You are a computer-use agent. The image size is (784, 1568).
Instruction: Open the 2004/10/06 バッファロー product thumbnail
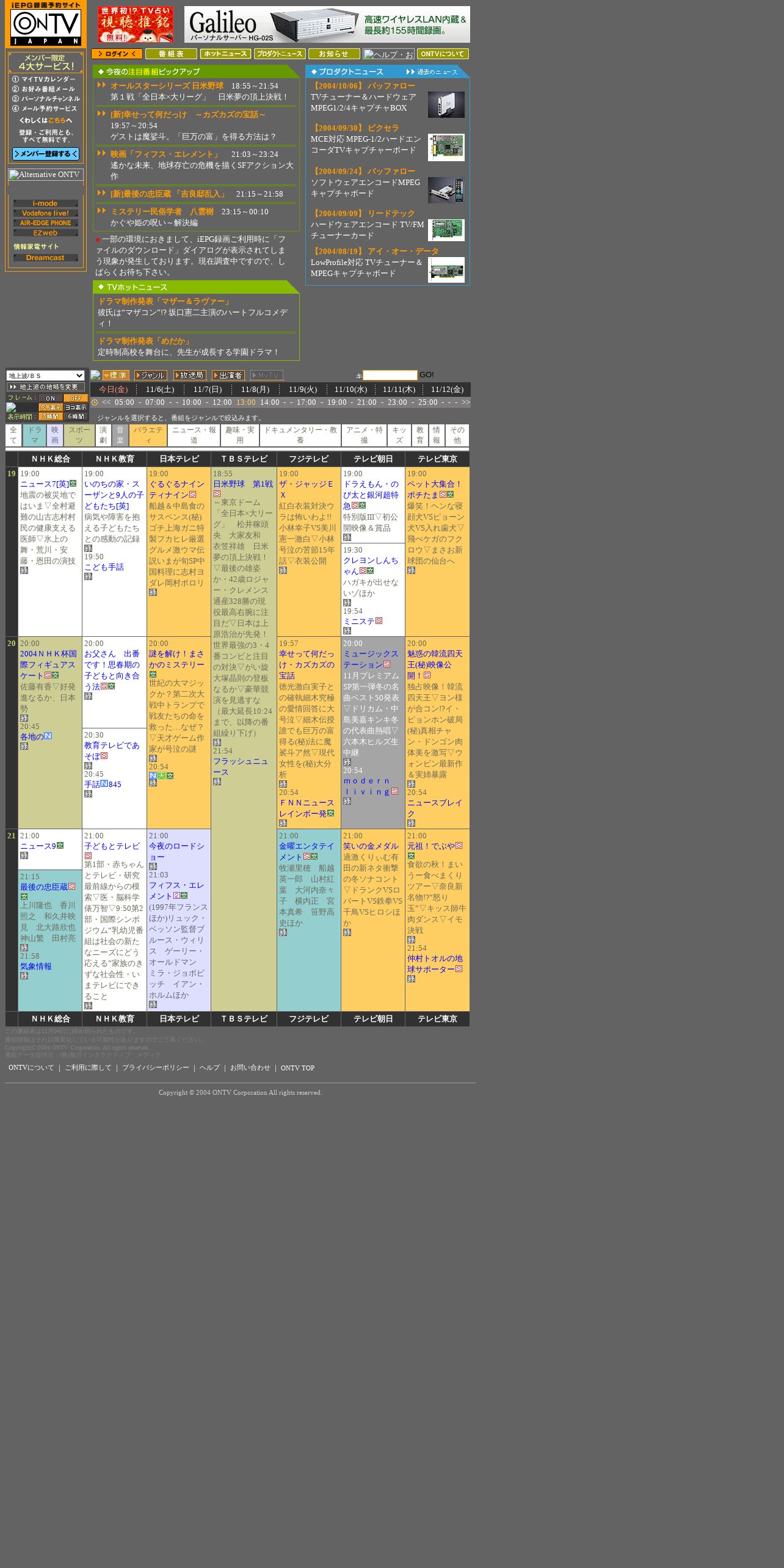point(446,104)
